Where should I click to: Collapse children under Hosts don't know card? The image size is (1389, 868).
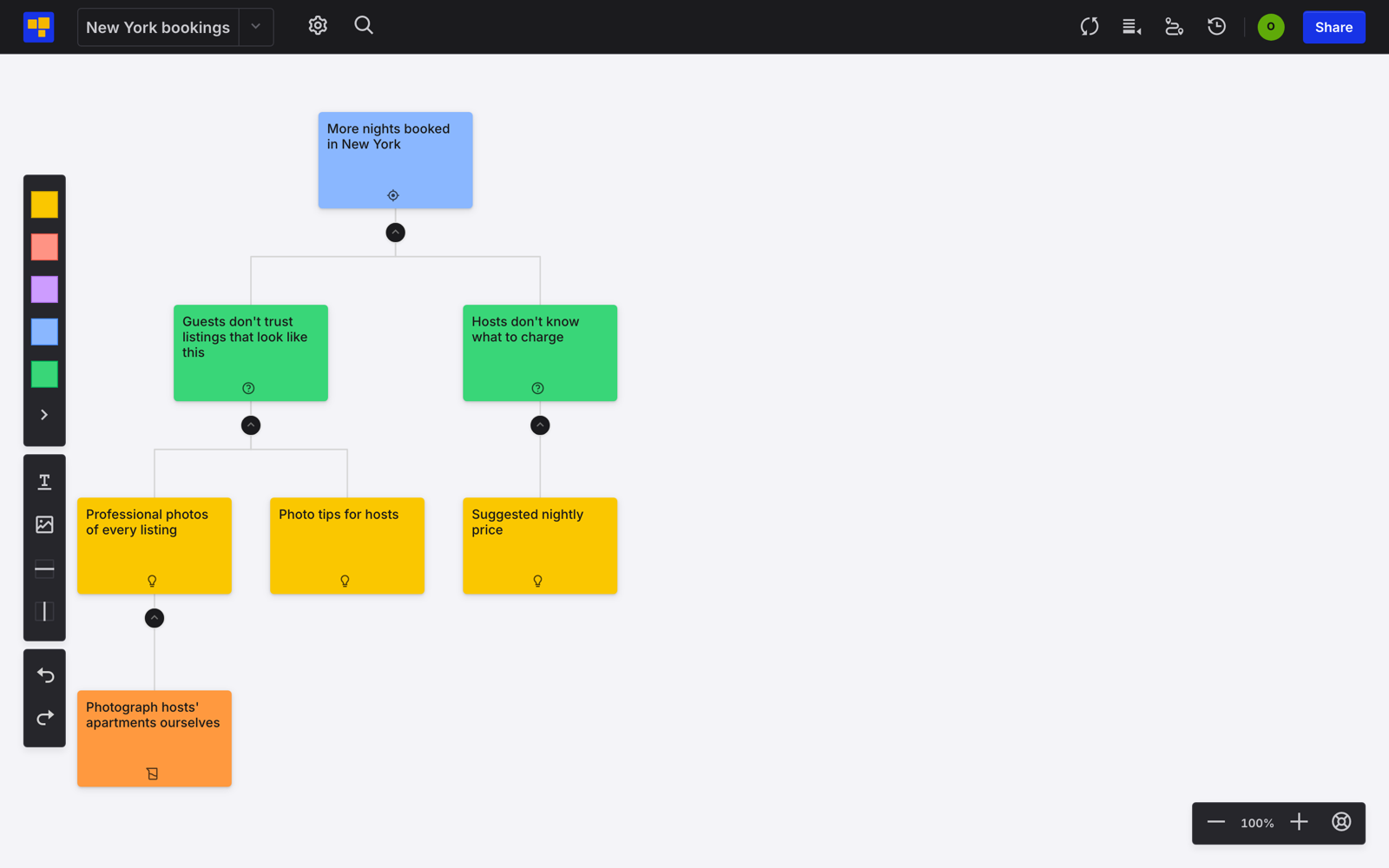click(x=540, y=425)
